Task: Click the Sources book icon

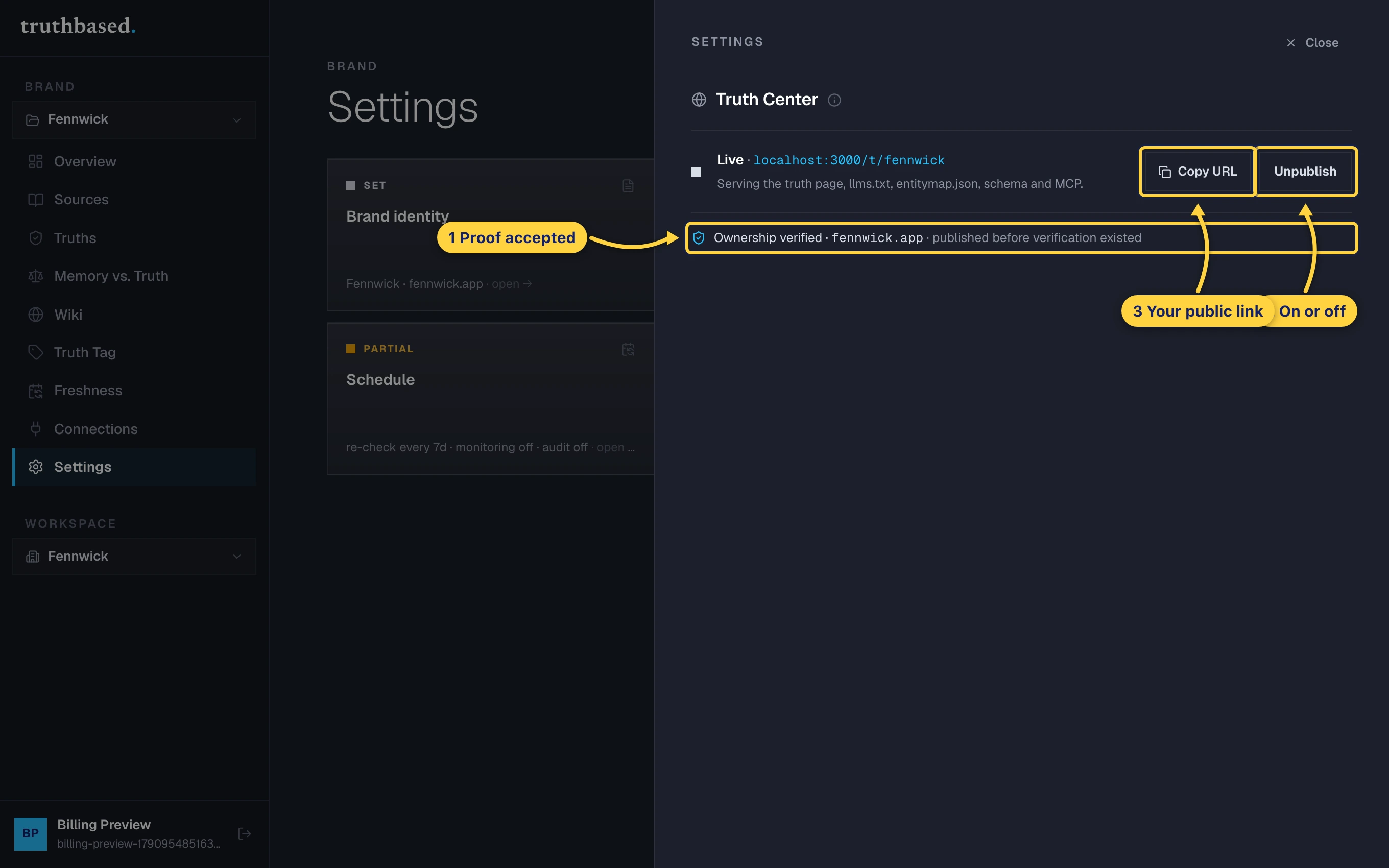Action: [36, 200]
